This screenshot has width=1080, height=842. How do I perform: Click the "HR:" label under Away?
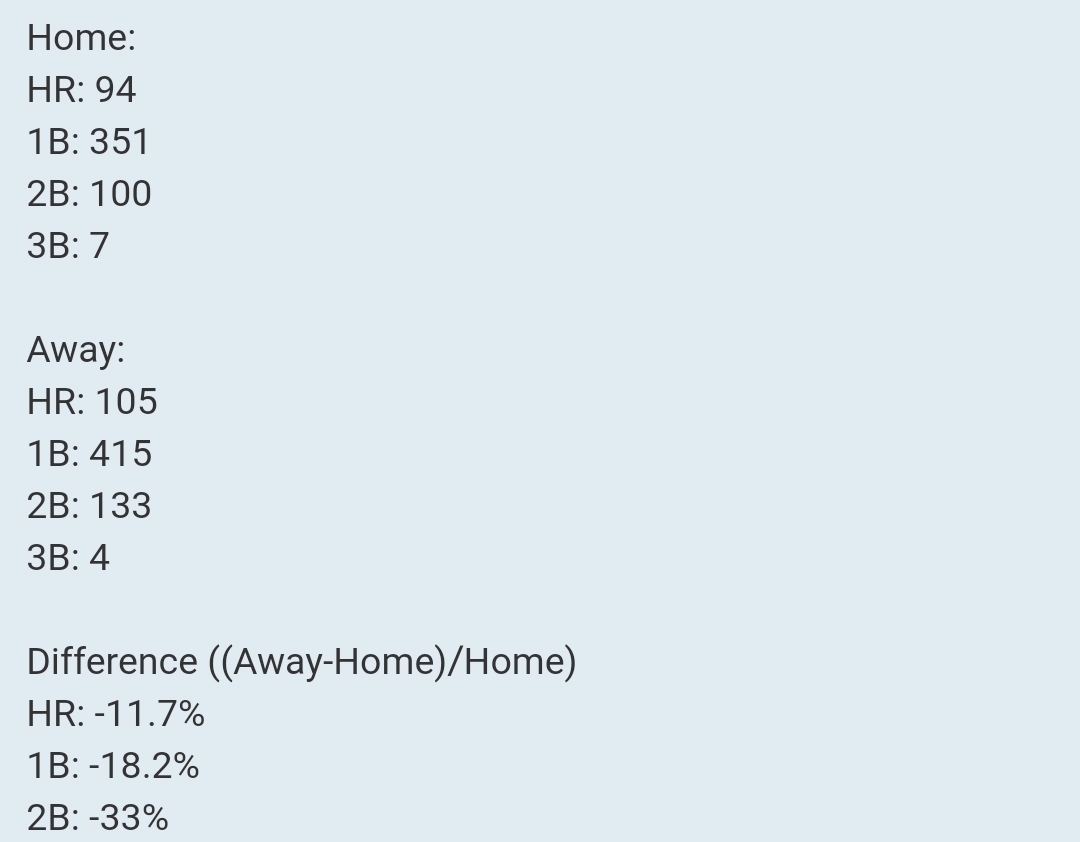(56, 402)
